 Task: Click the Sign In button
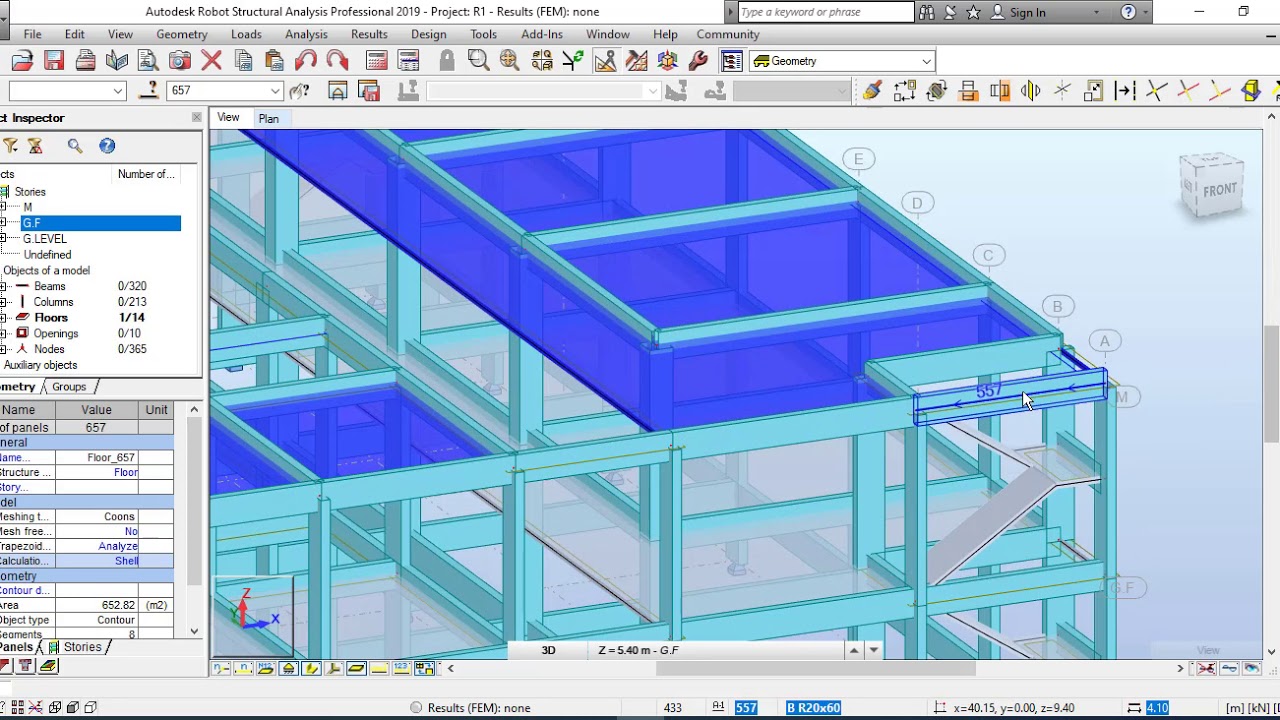[1019, 12]
